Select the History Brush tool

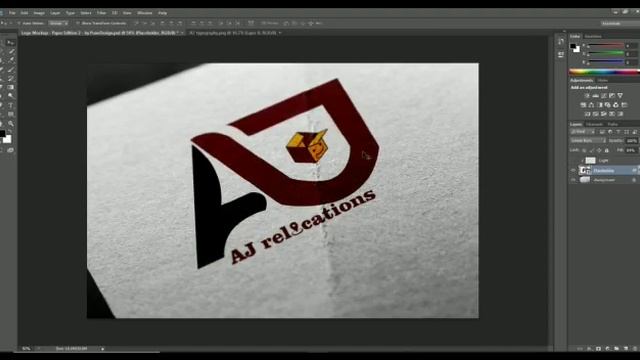(11, 78)
